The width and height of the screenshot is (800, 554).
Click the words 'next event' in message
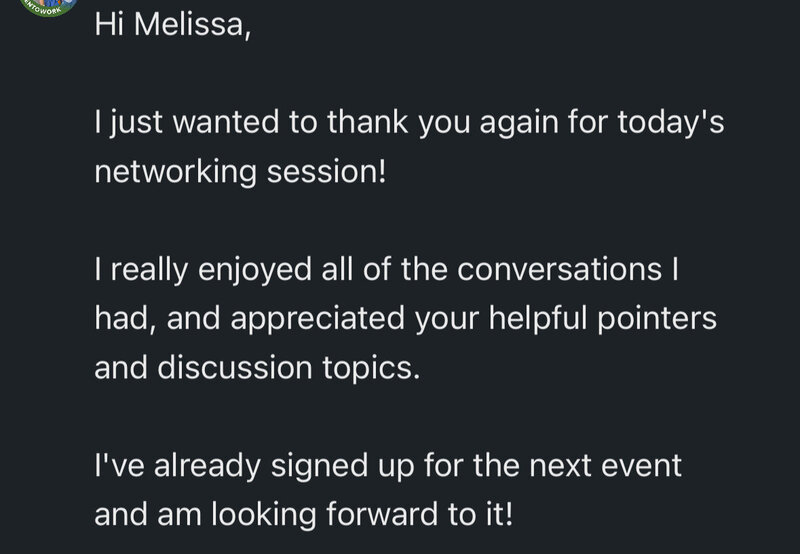(605, 465)
